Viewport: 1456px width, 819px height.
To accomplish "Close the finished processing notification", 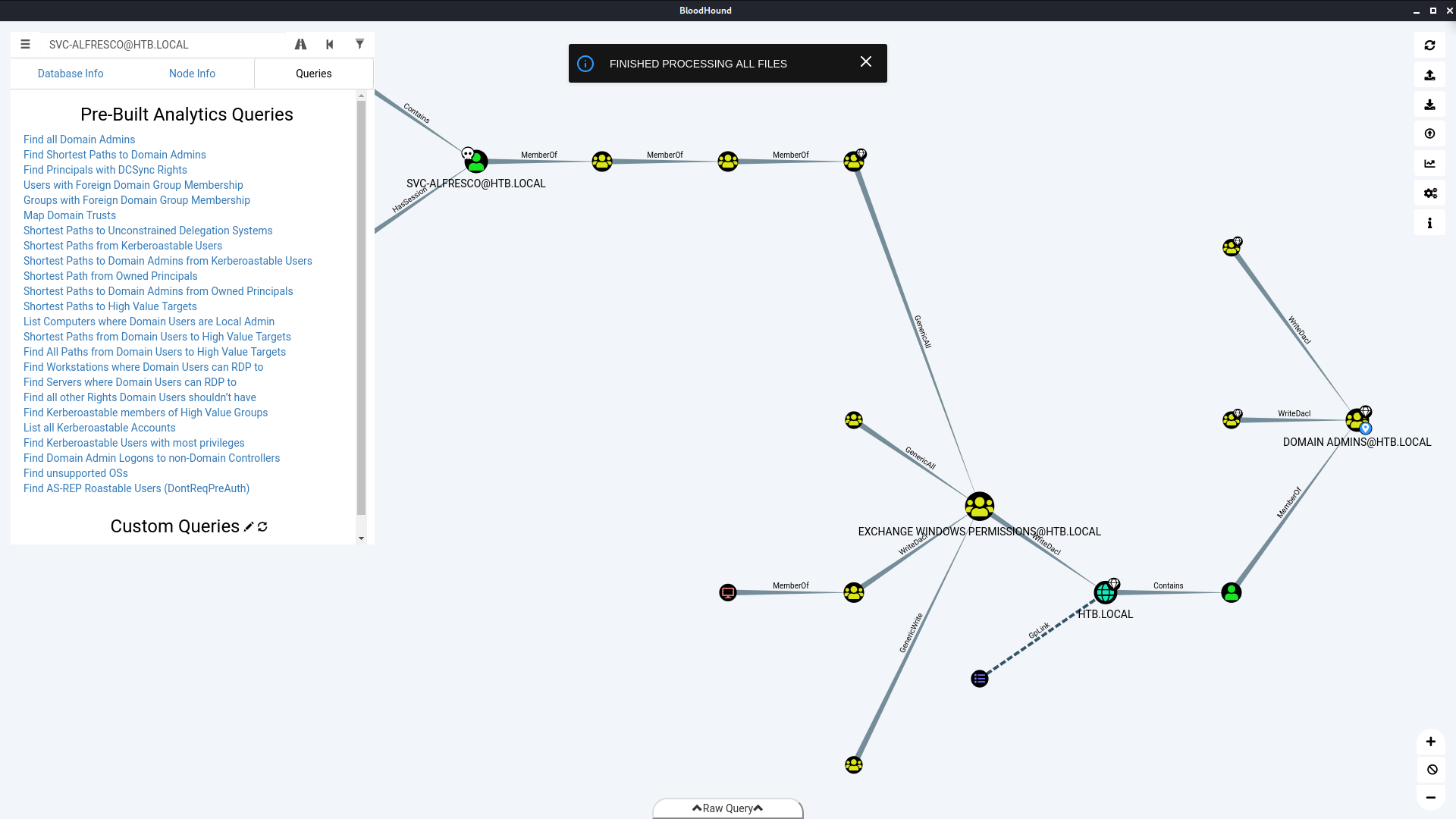I will [x=866, y=62].
